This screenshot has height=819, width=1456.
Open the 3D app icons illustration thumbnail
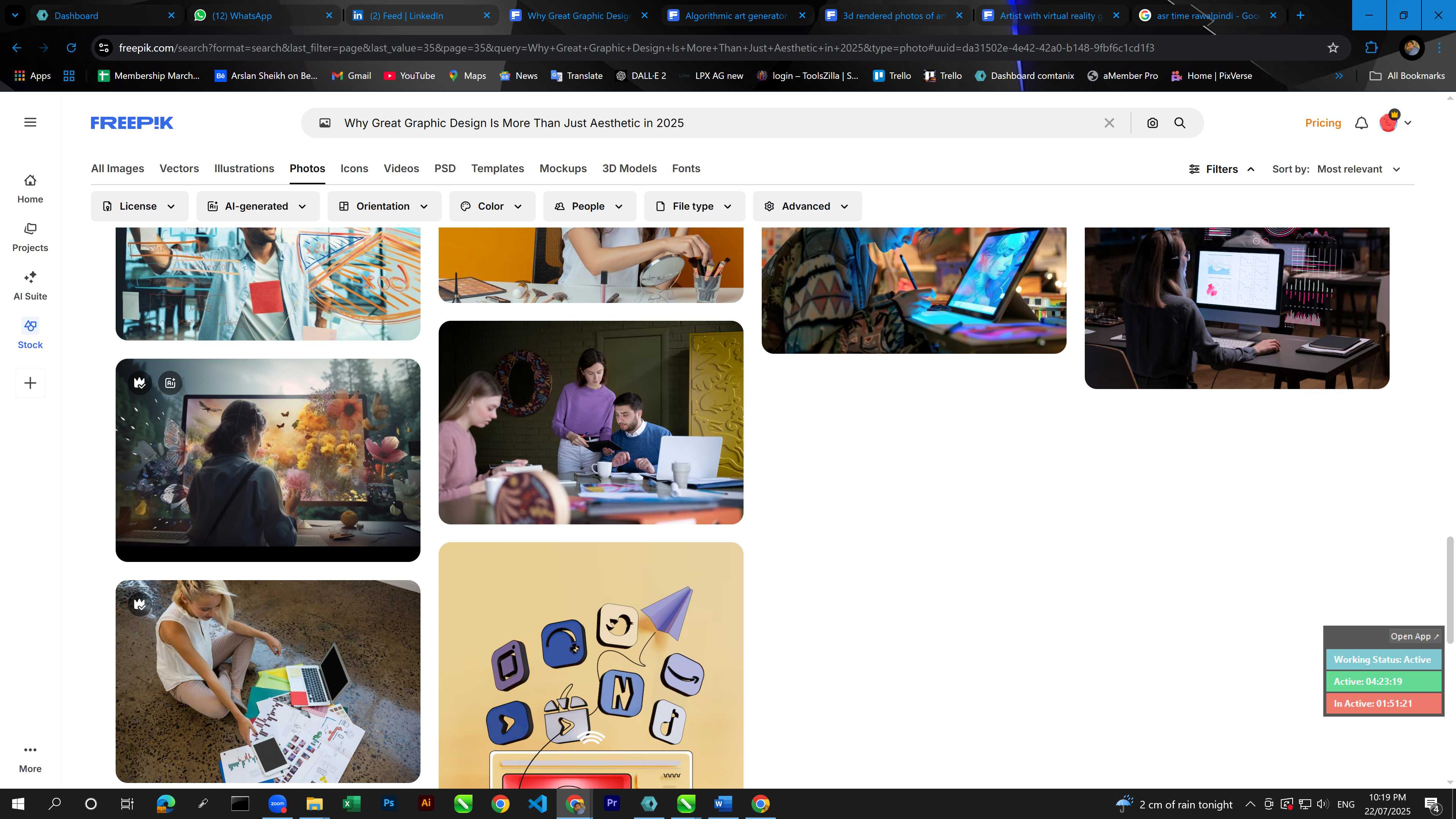591,665
